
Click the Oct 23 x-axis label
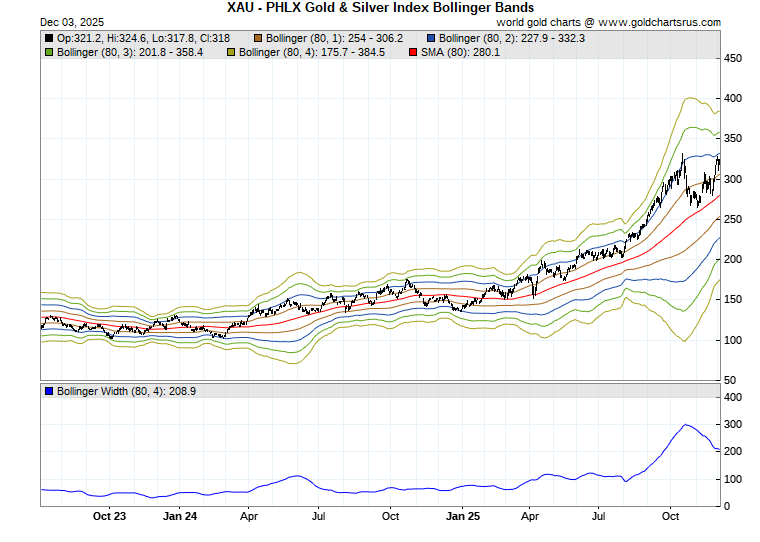pos(109,517)
